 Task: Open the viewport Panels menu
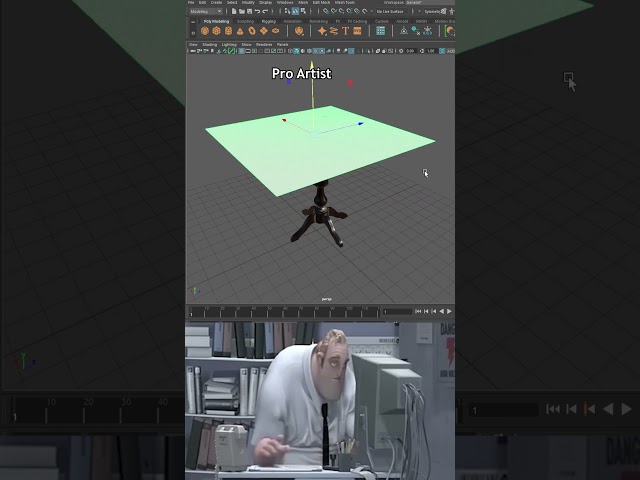[282, 44]
